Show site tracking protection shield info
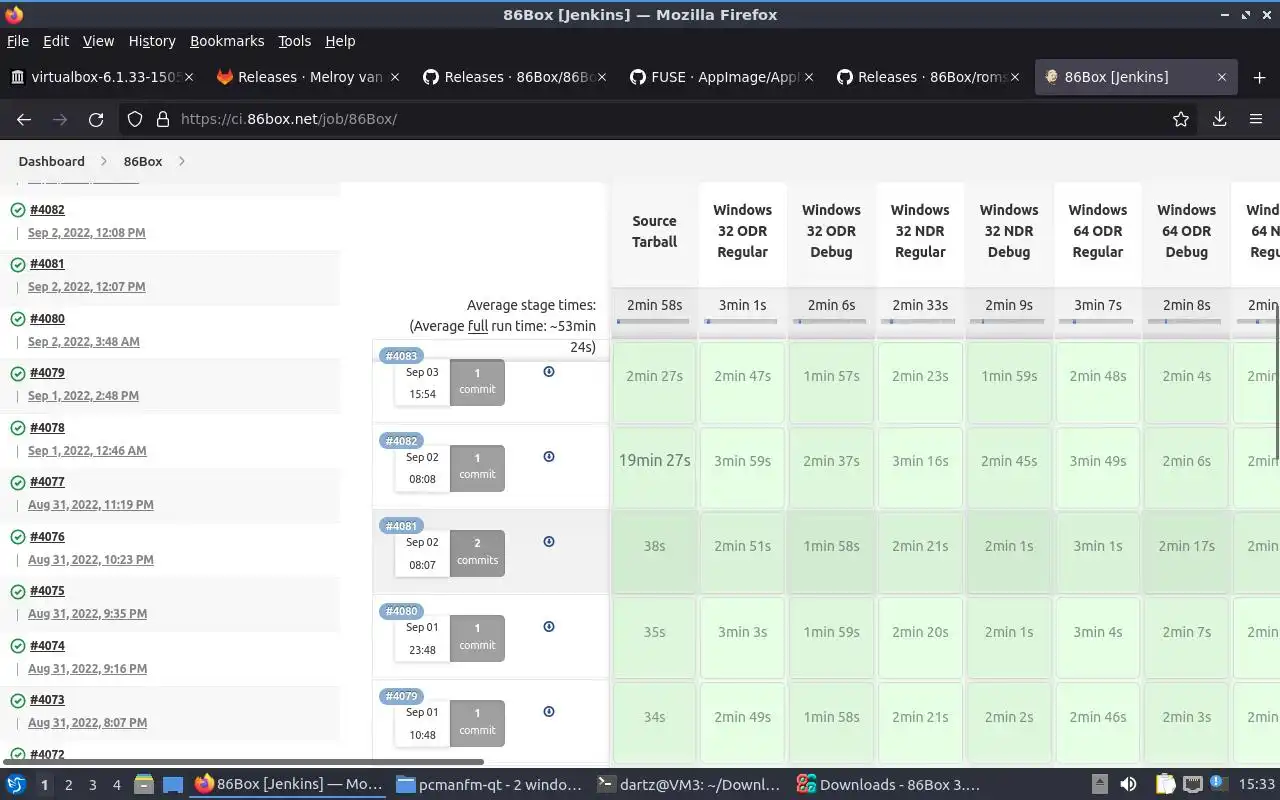This screenshot has height=800, width=1280. 135,119
